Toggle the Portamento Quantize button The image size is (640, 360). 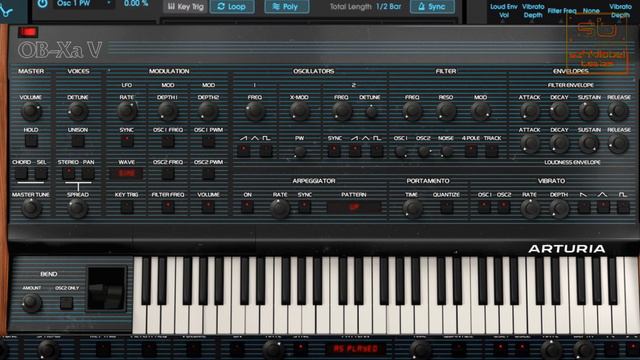point(447,207)
